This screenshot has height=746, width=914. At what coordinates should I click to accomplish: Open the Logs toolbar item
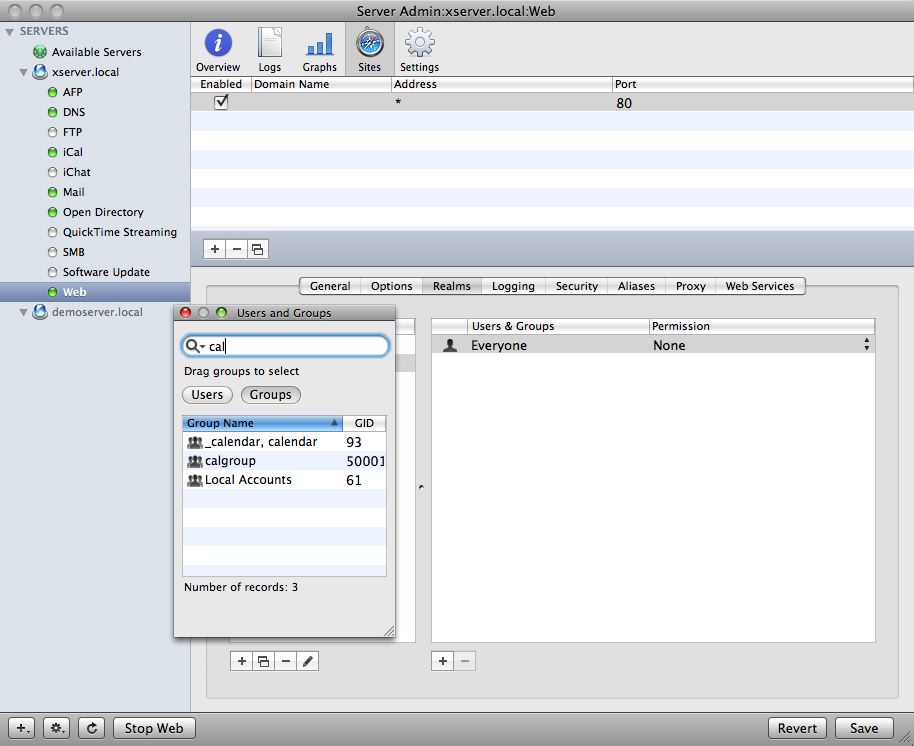[269, 50]
